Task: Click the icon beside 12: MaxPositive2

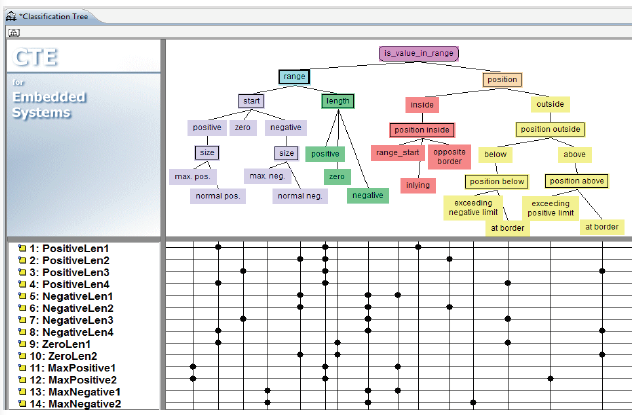Action: click(22, 379)
